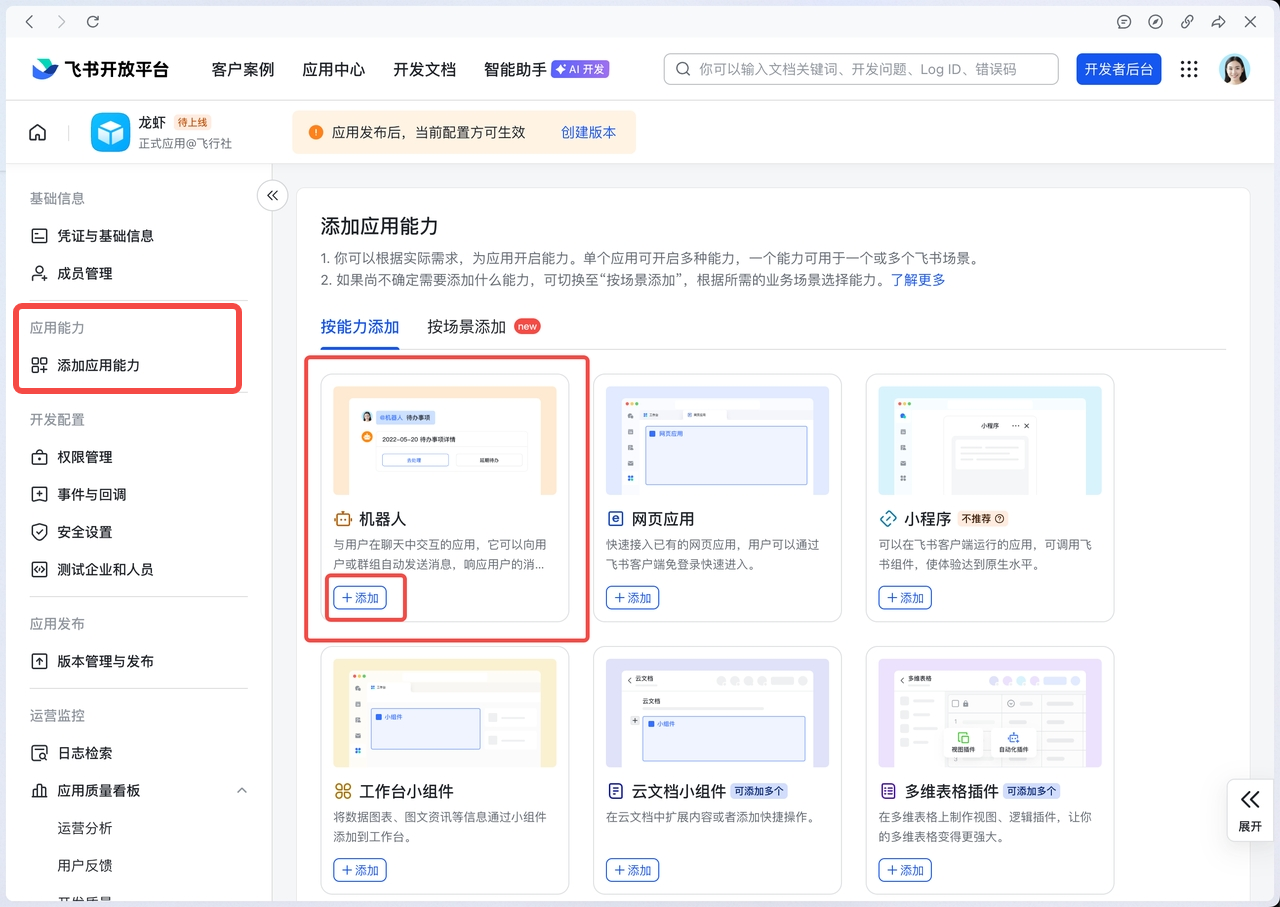Collapse the 应用质量看板 section
The image size is (1280, 907).
(x=242, y=790)
